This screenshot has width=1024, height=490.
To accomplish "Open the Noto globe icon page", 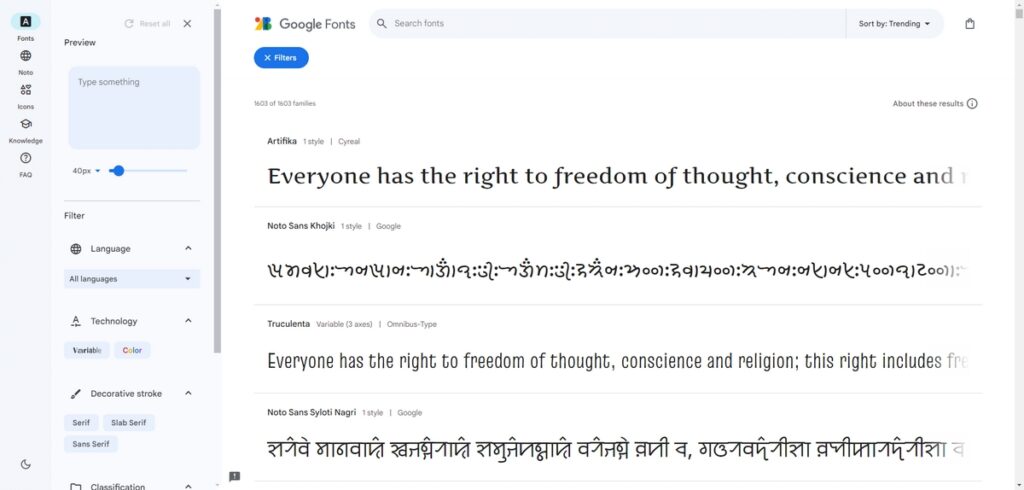I will (x=25, y=56).
